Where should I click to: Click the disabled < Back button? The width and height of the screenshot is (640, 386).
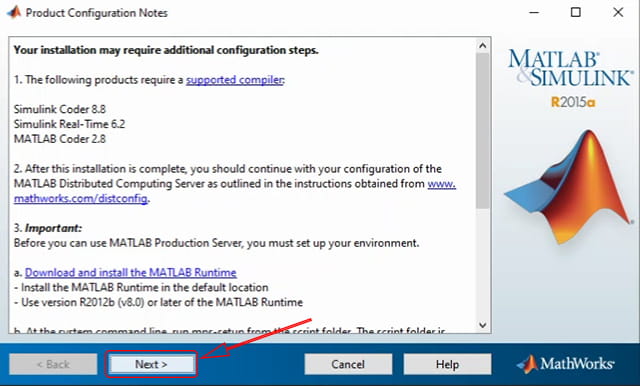(x=53, y=364)
